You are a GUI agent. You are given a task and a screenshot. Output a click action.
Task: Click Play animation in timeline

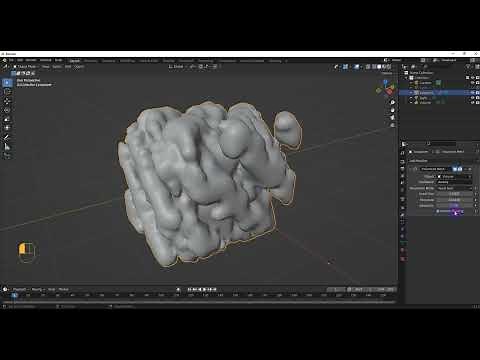click(x=204, y=289)
